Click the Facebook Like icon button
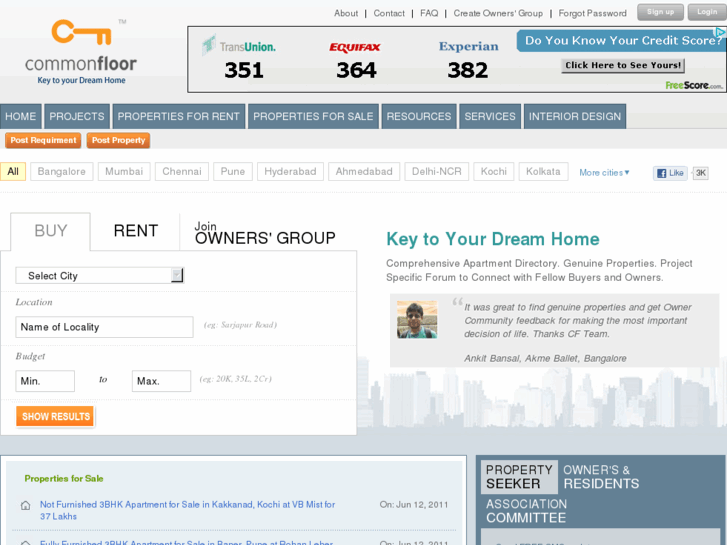The width and height of the screenshot is (727, 545). (670, 173)
